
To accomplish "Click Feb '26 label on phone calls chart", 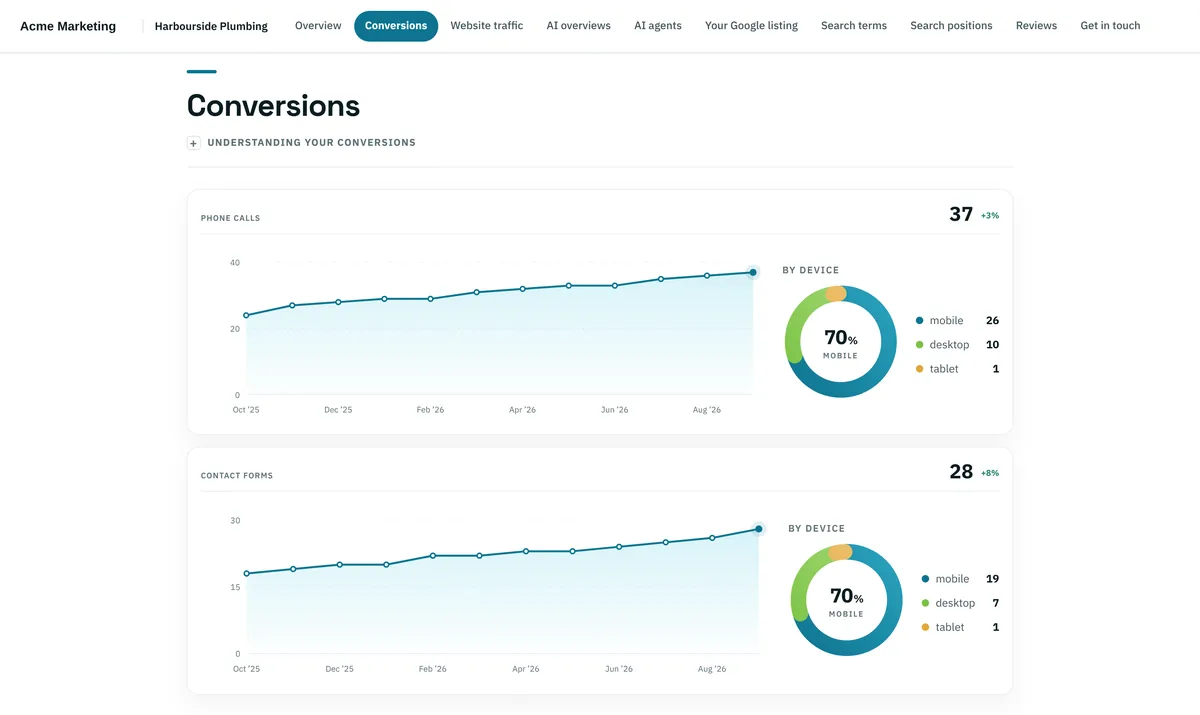I will [x=431, y=410].
